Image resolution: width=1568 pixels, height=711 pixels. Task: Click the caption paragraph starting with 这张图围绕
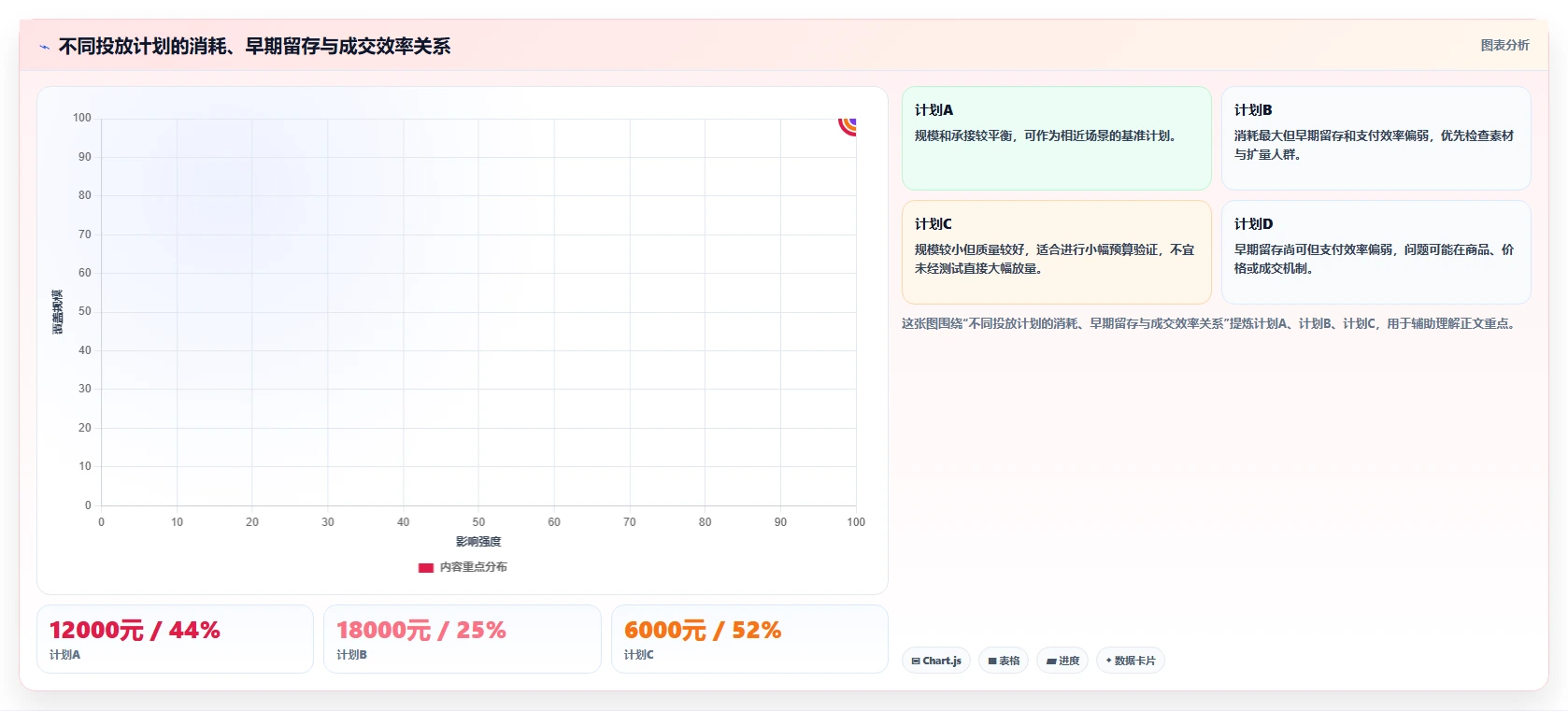[x=1209, y=323]
